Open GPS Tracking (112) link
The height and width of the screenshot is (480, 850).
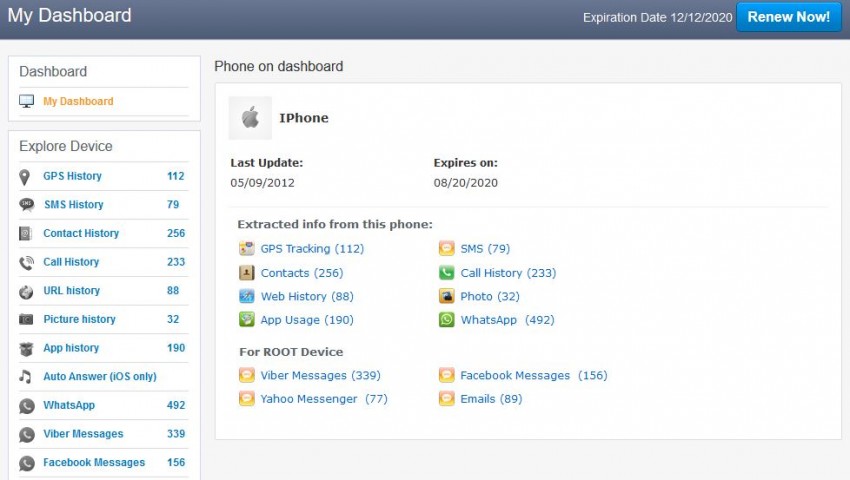tap(312, 249)
